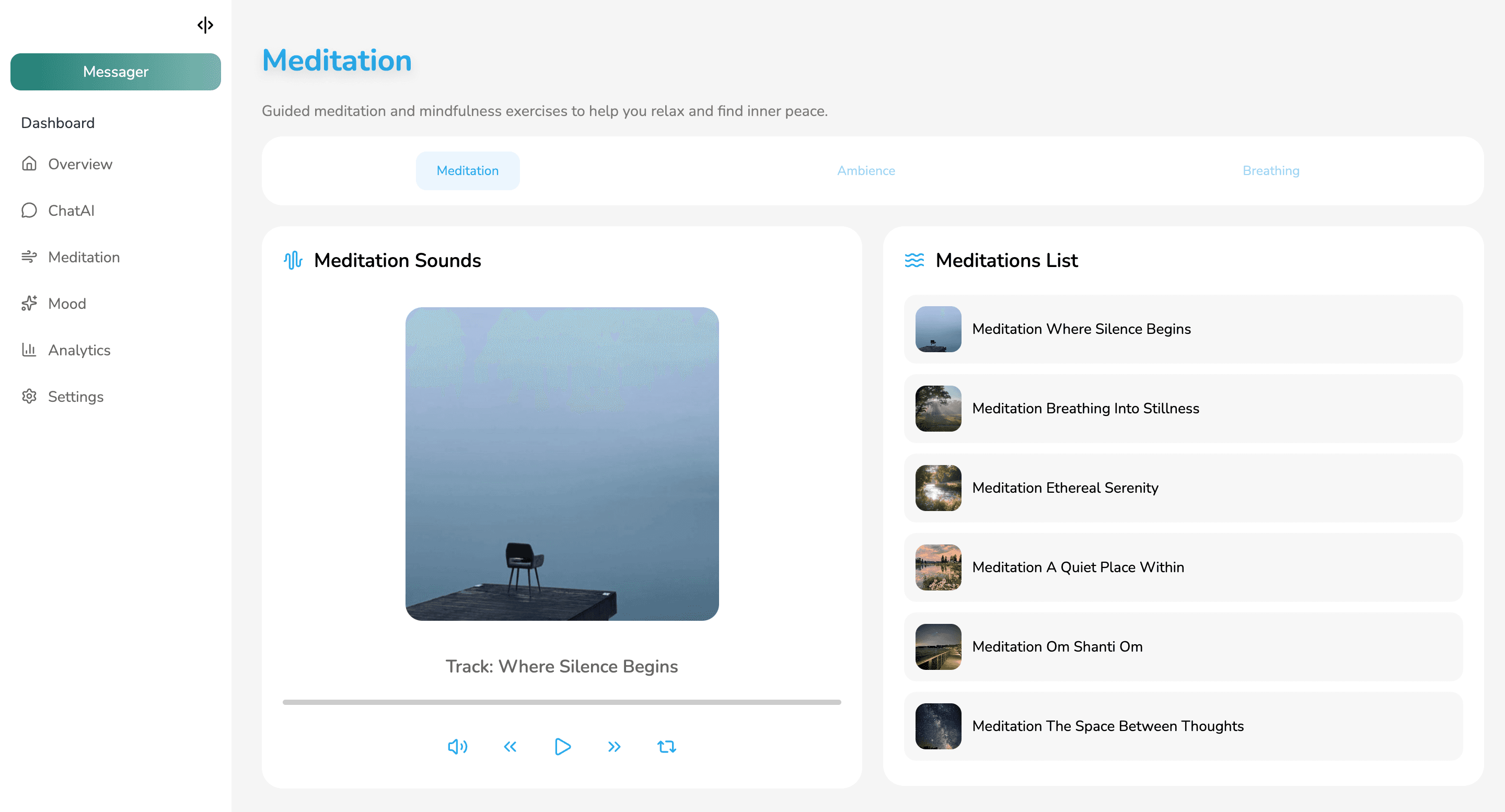The width and height of the screenshot is (1505, 812).
Task: Open Analytics using the bar chart icon
Action: coord(29,350)
